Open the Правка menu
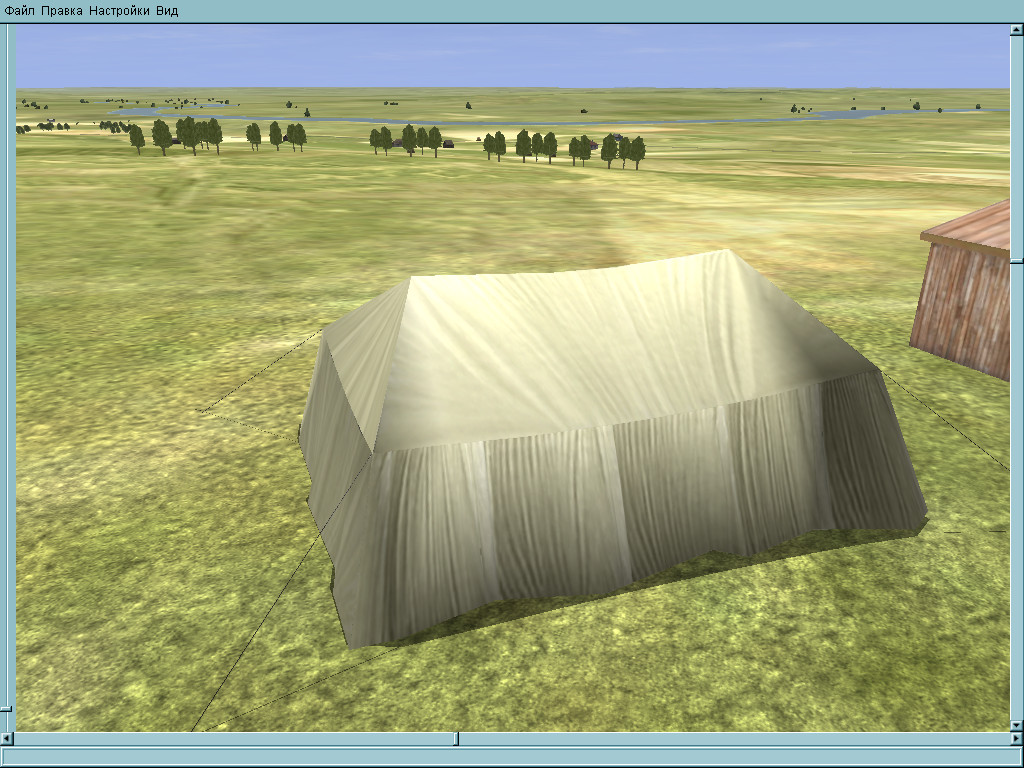The height and width of the screenshot is (768, 1024). (x=61, y=11)
